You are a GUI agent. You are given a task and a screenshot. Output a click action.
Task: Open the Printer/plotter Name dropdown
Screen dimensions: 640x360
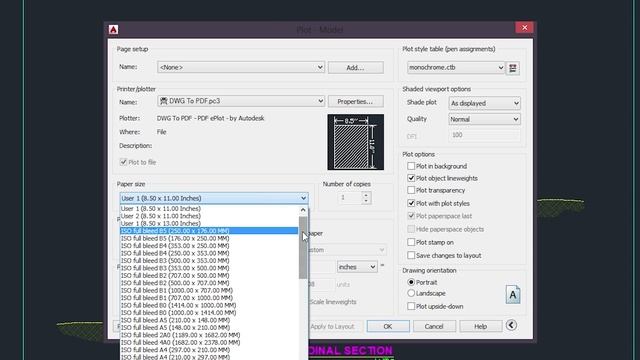coord(241,101)
